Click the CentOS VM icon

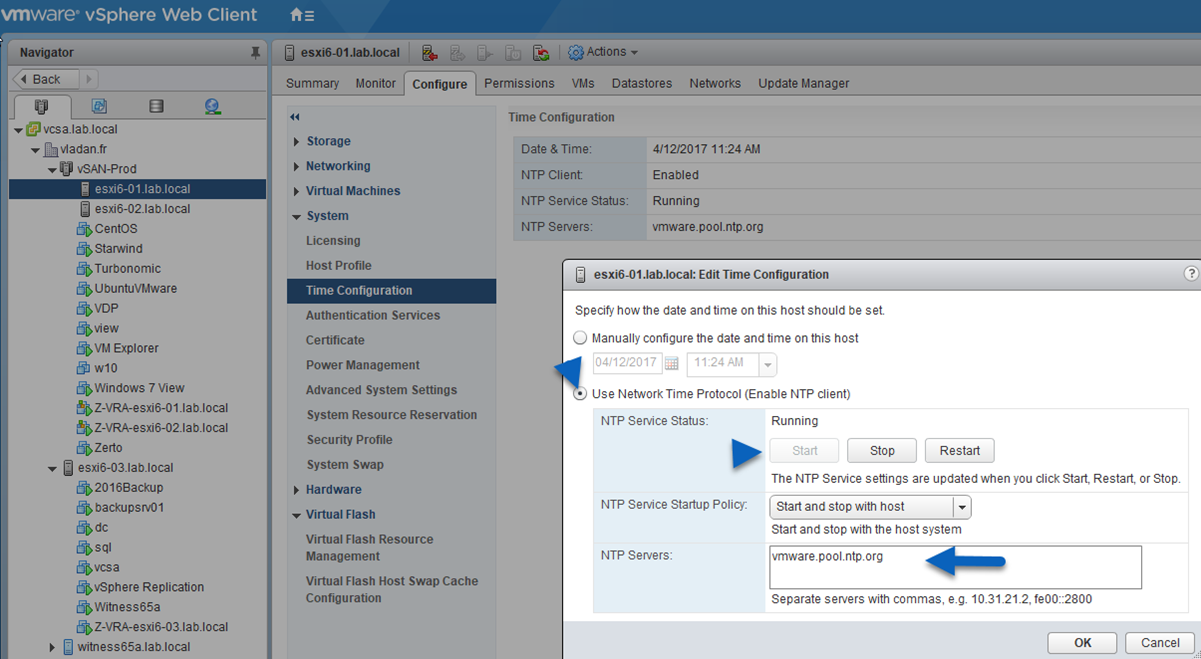84,229
